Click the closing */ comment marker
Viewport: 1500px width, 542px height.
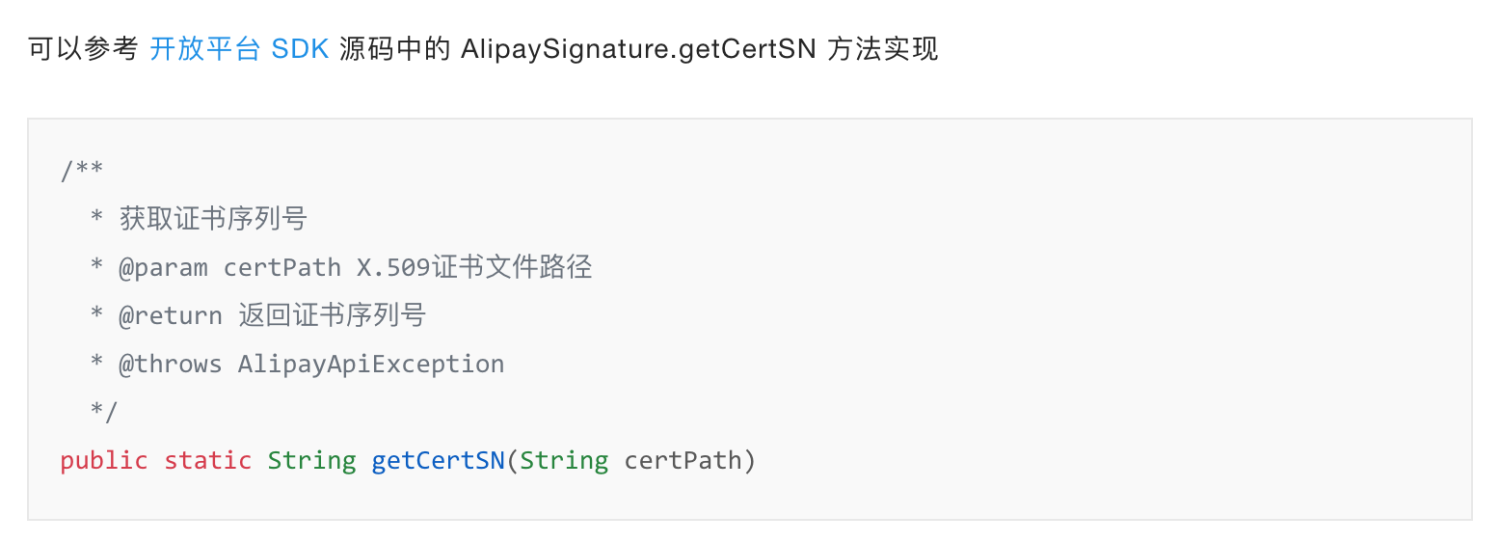tap(104, 412)
